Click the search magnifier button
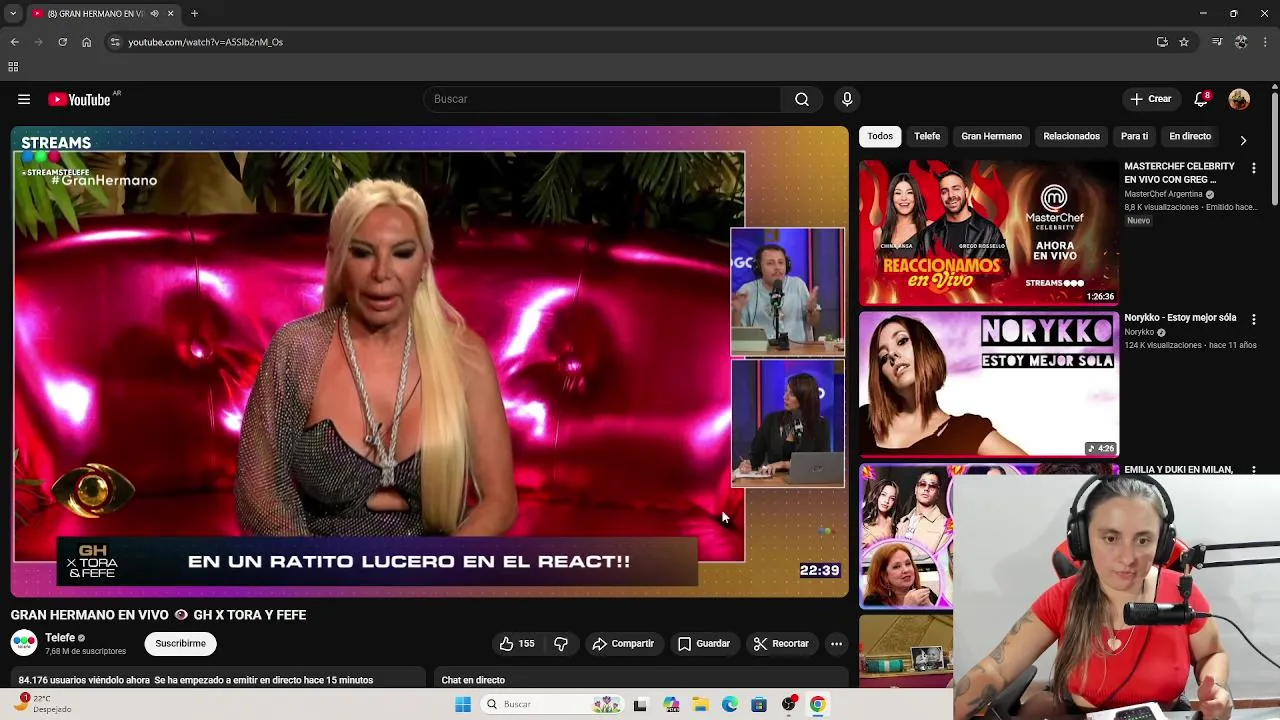Screen dimensions: 1280x720 (802, 99)
